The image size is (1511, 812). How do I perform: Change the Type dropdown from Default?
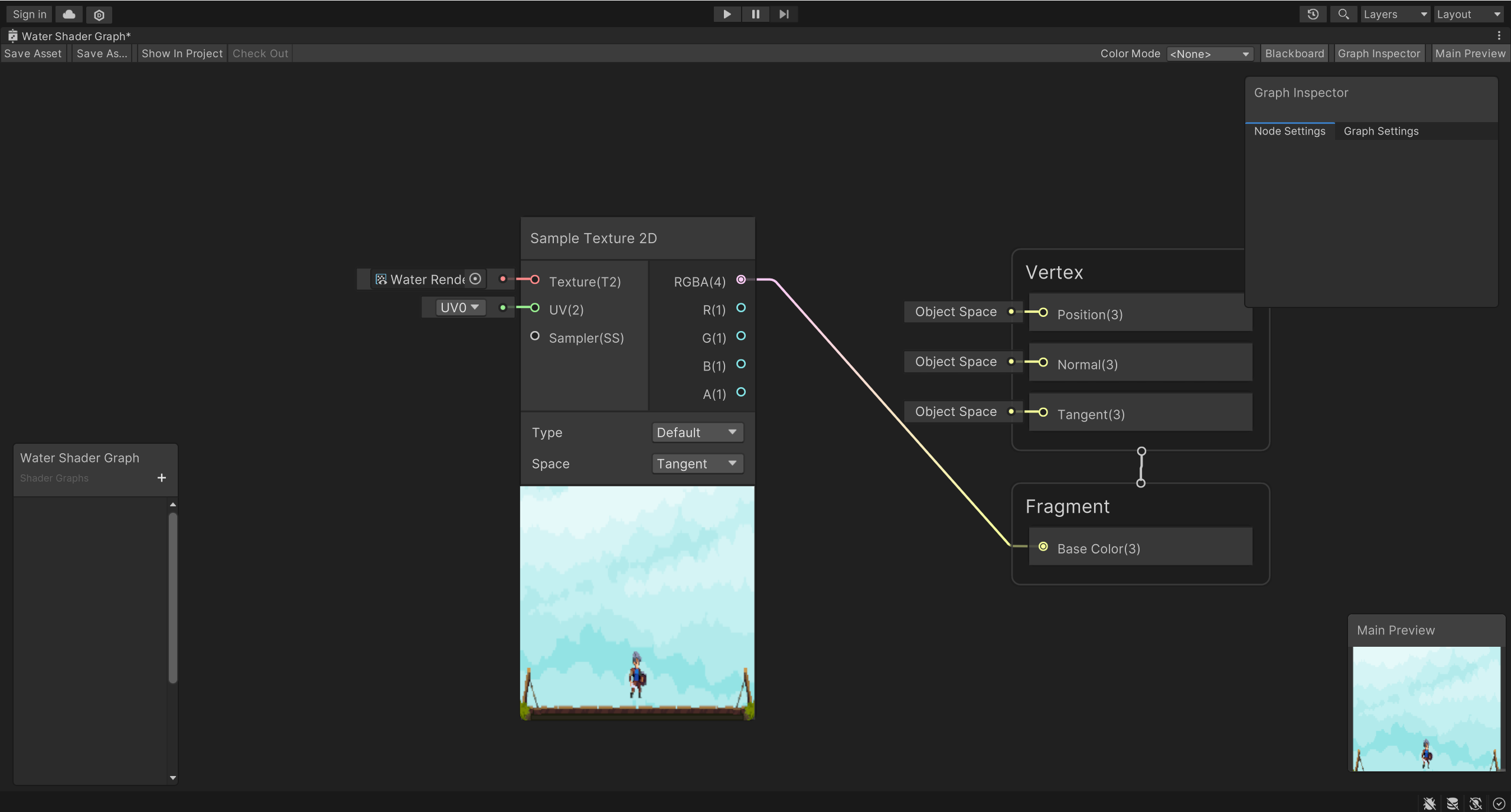tap(696, 432)
